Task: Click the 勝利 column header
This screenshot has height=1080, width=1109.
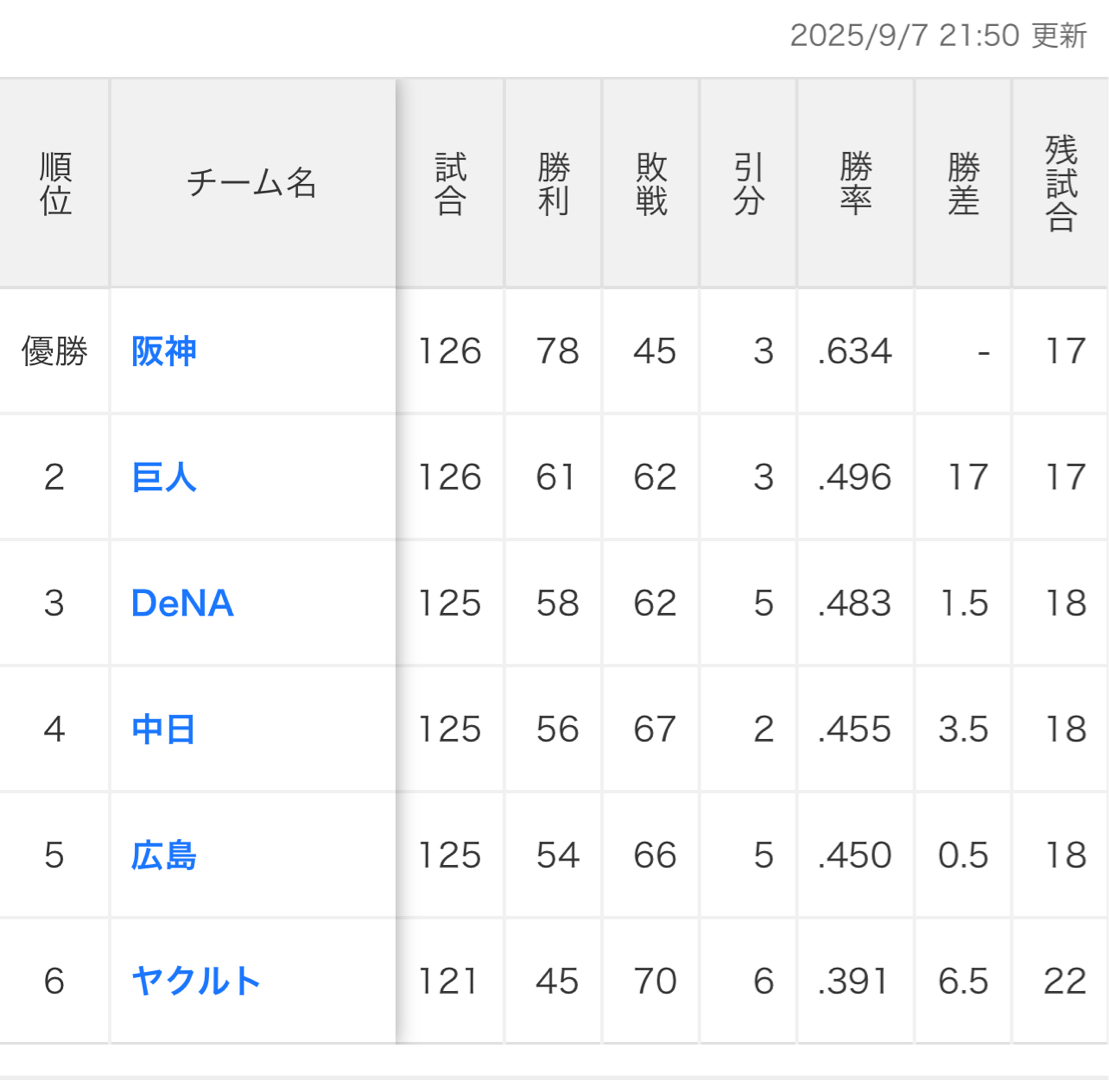Action: (553, 184)
